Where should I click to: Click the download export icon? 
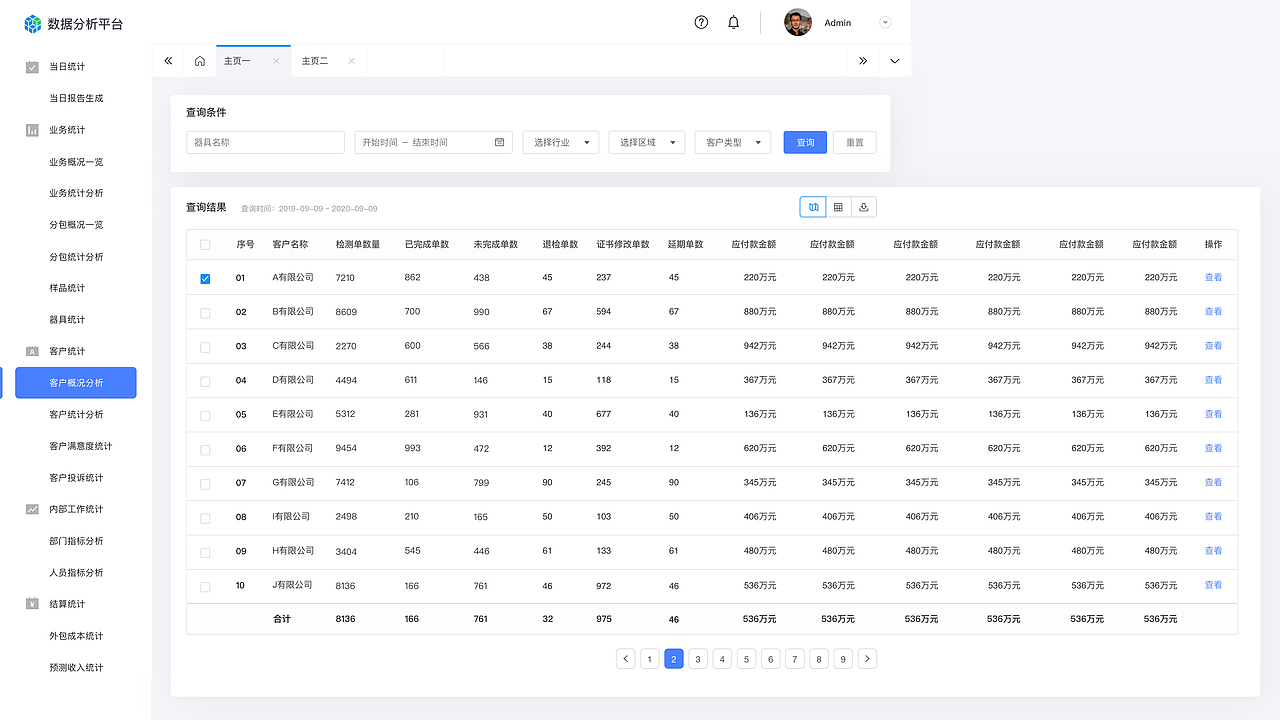[x=864, y=207]
